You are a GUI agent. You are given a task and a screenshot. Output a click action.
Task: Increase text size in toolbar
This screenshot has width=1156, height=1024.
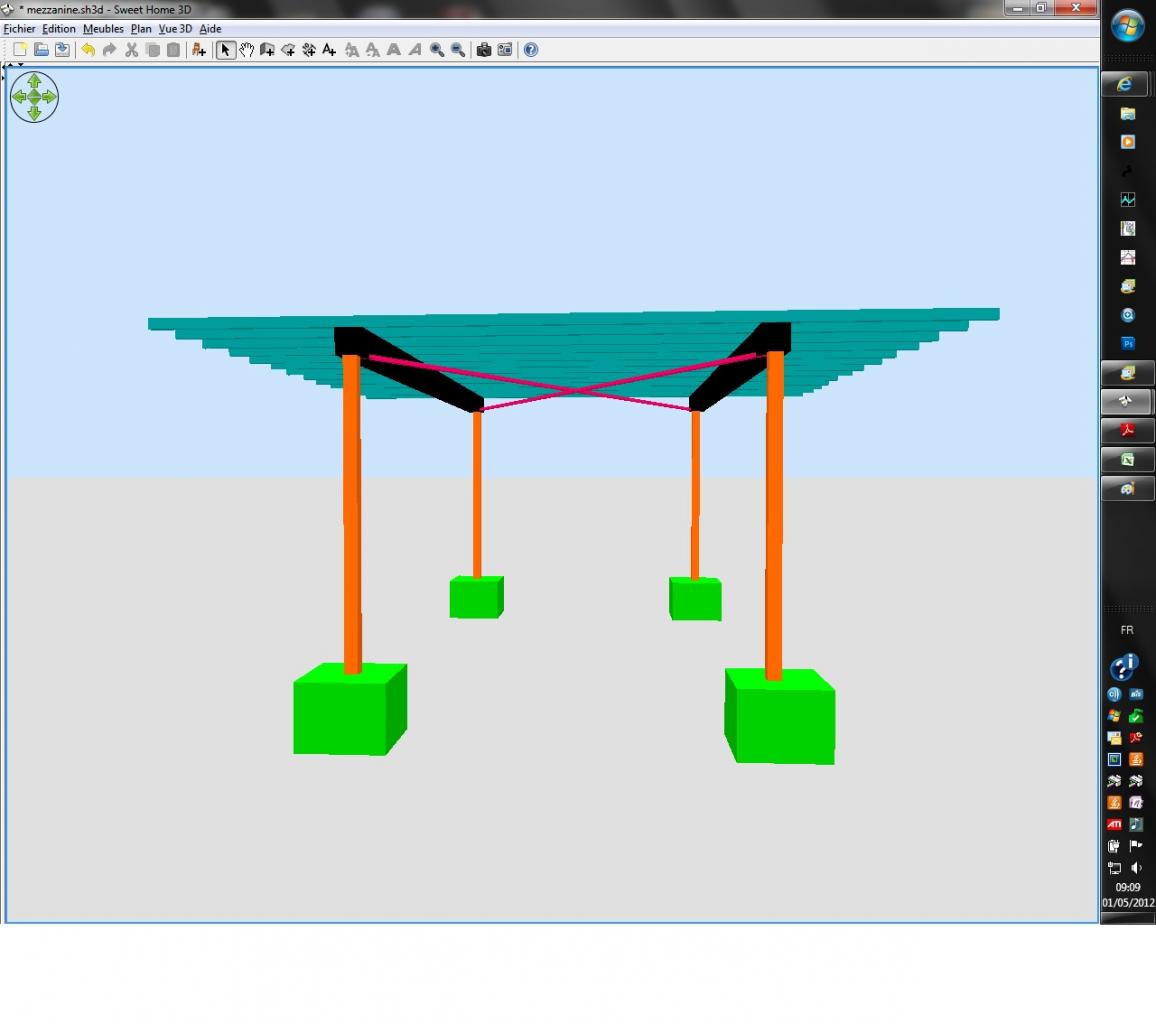pos(352,49)
